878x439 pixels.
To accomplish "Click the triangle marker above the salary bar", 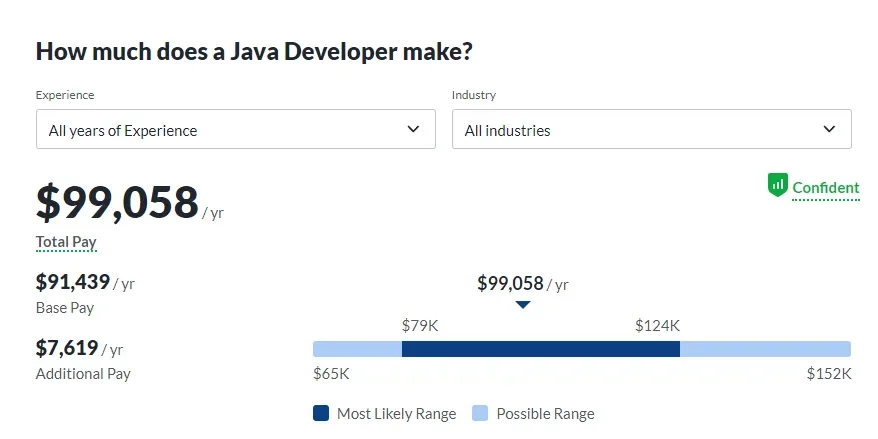I will tap(523, 304).
